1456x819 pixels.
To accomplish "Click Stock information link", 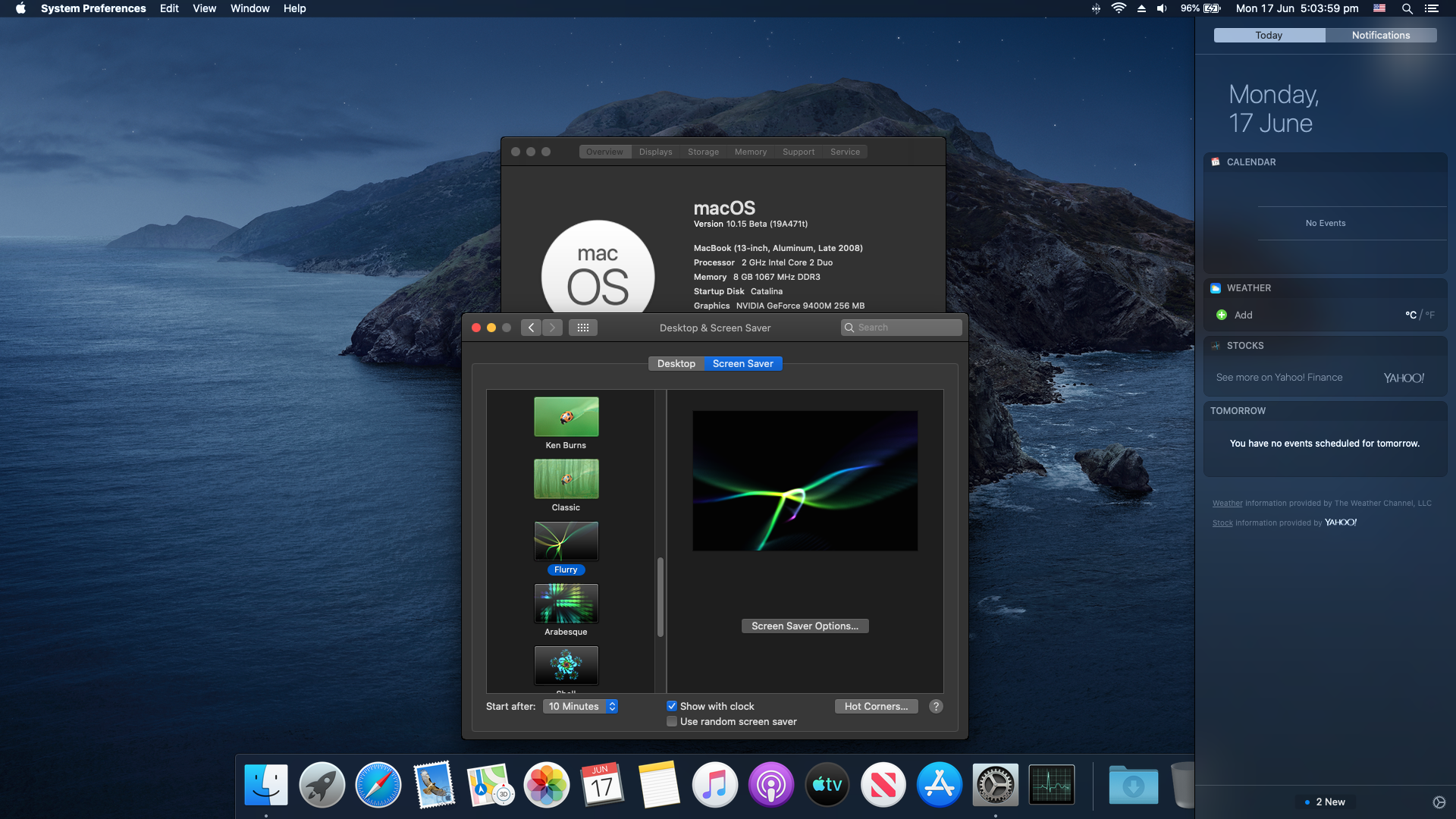I will (x=1222, y=522).
